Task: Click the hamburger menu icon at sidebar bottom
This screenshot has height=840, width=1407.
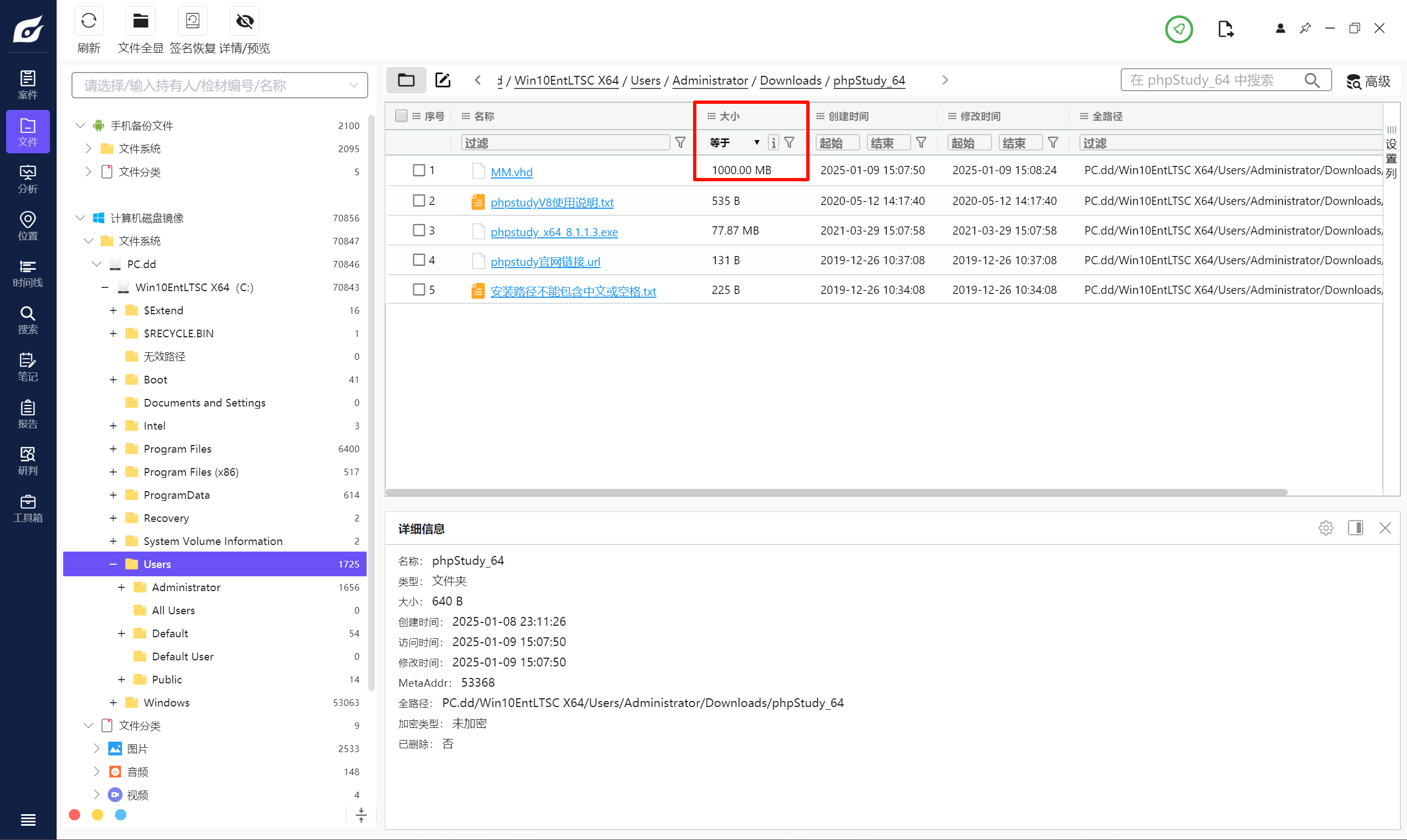Action: [27, 819]
